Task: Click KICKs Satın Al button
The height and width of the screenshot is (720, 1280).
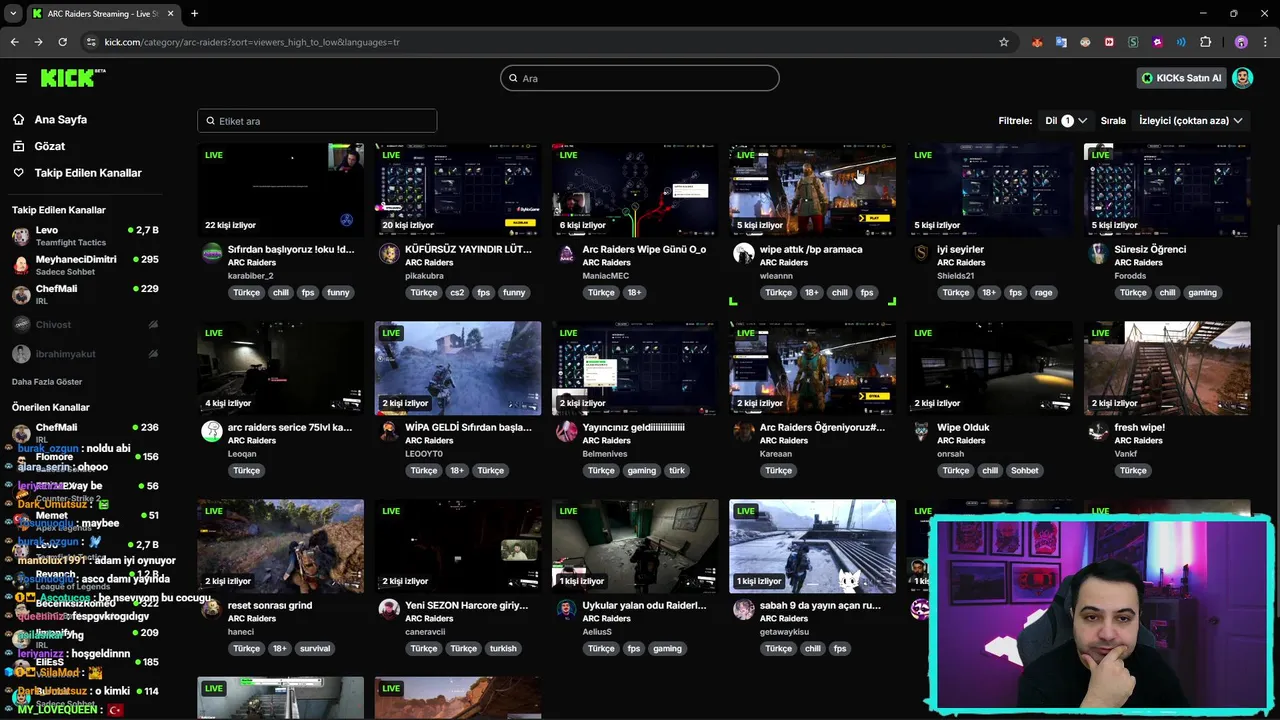Action: (1181, 78)
